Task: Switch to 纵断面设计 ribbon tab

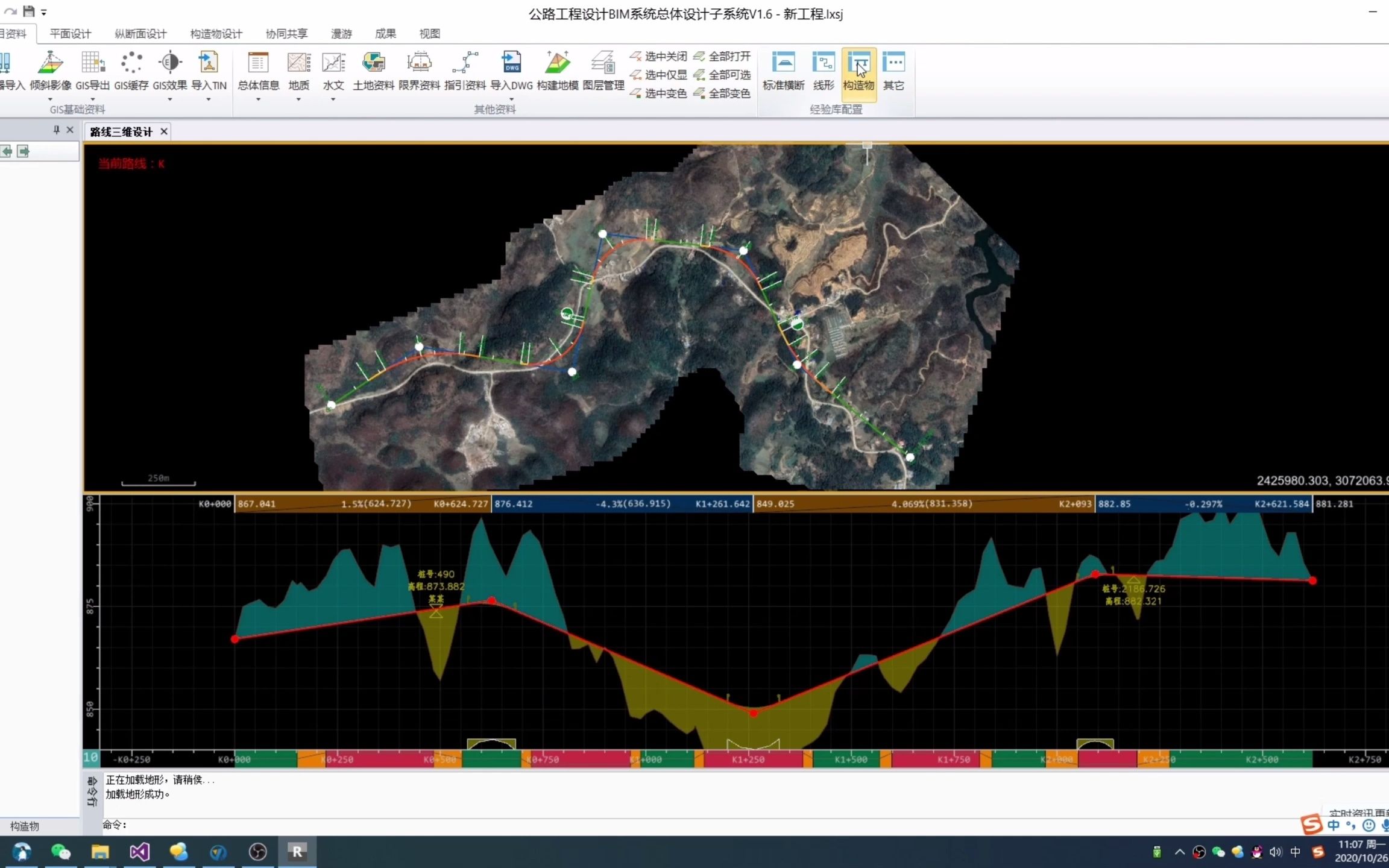Action: [140, 34]
